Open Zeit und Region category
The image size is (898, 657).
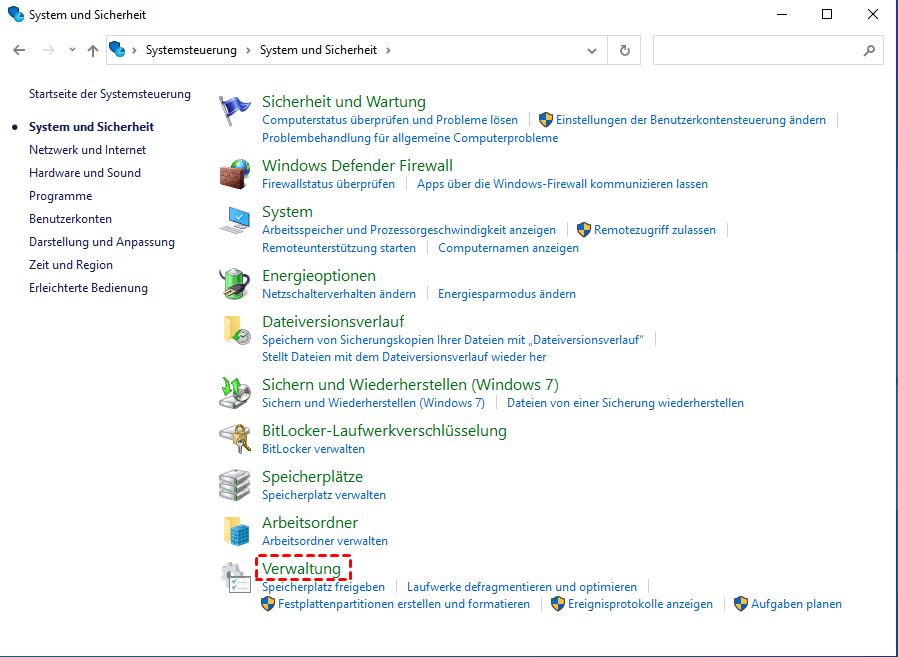click(x=71, y=265)
